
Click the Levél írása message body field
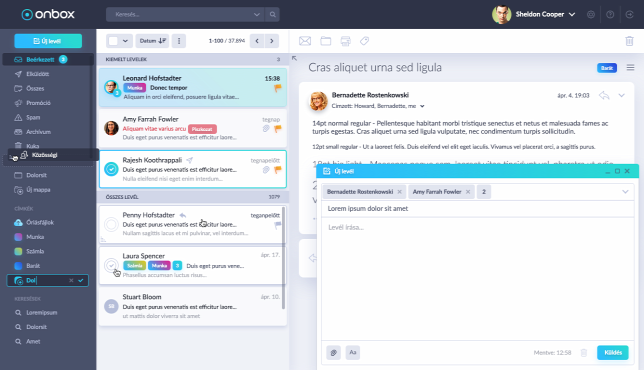point(478,279)
